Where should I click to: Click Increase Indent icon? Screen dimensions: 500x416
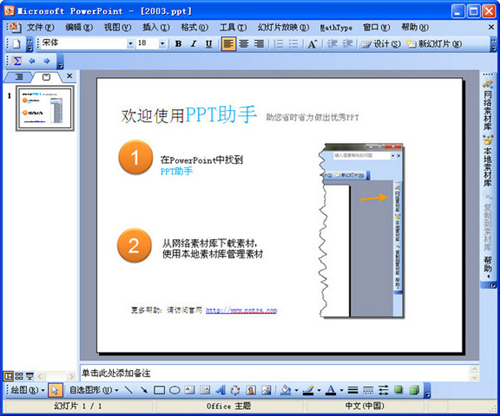348,44
